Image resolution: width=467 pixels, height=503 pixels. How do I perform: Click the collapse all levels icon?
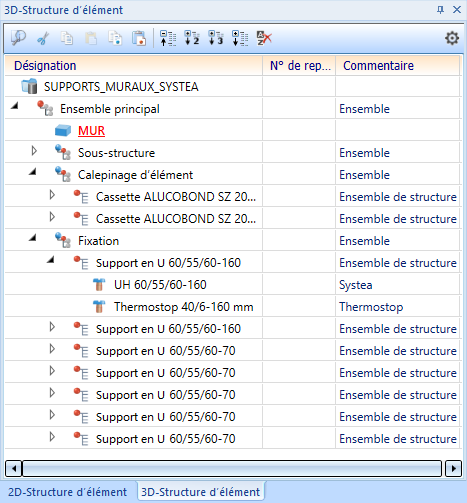(168, 38)
